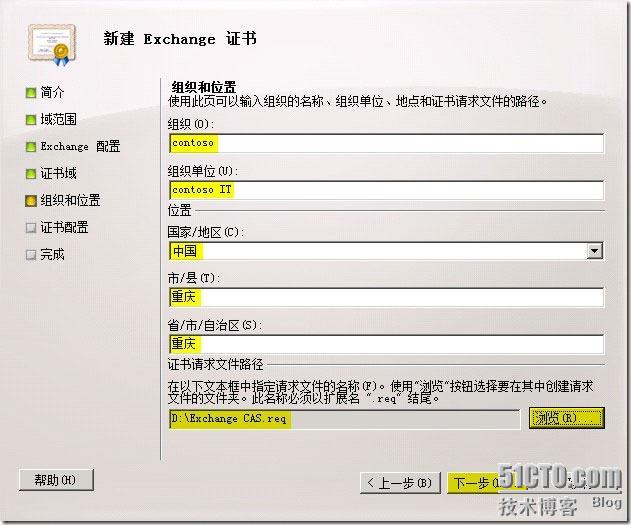Expand the 国家/地区 dropdown arrow
This screenshot has height=525, width=631.
[595, 251]
